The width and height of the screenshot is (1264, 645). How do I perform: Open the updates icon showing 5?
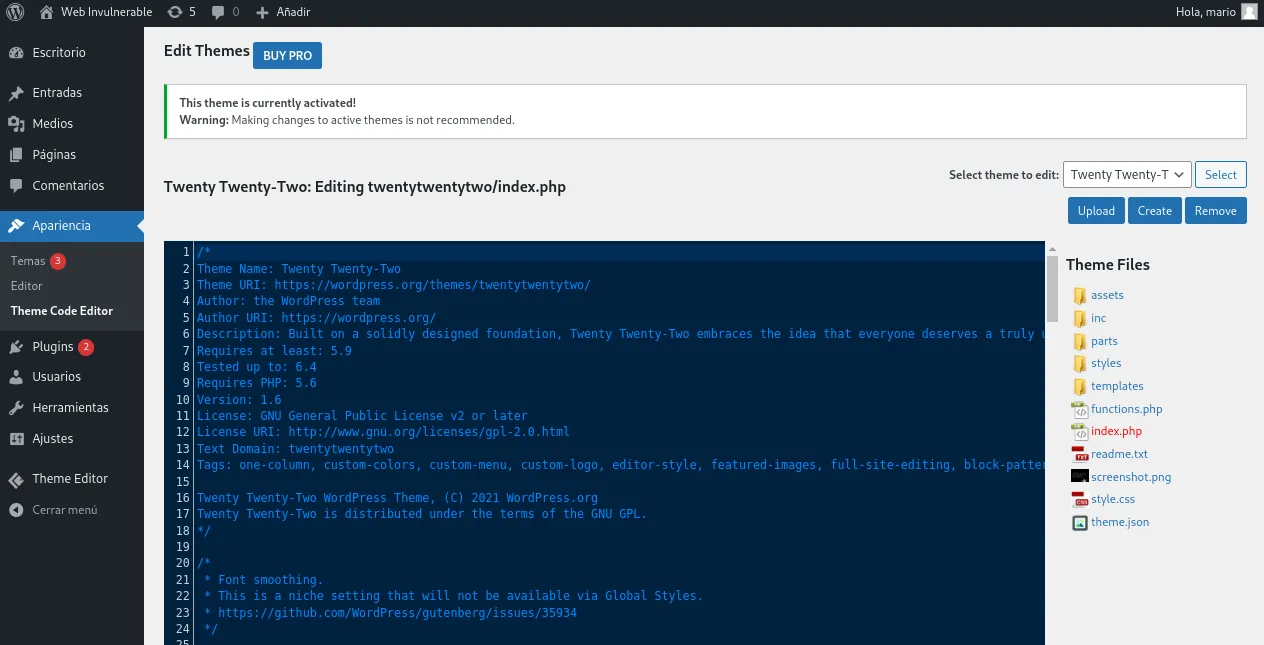176,12
